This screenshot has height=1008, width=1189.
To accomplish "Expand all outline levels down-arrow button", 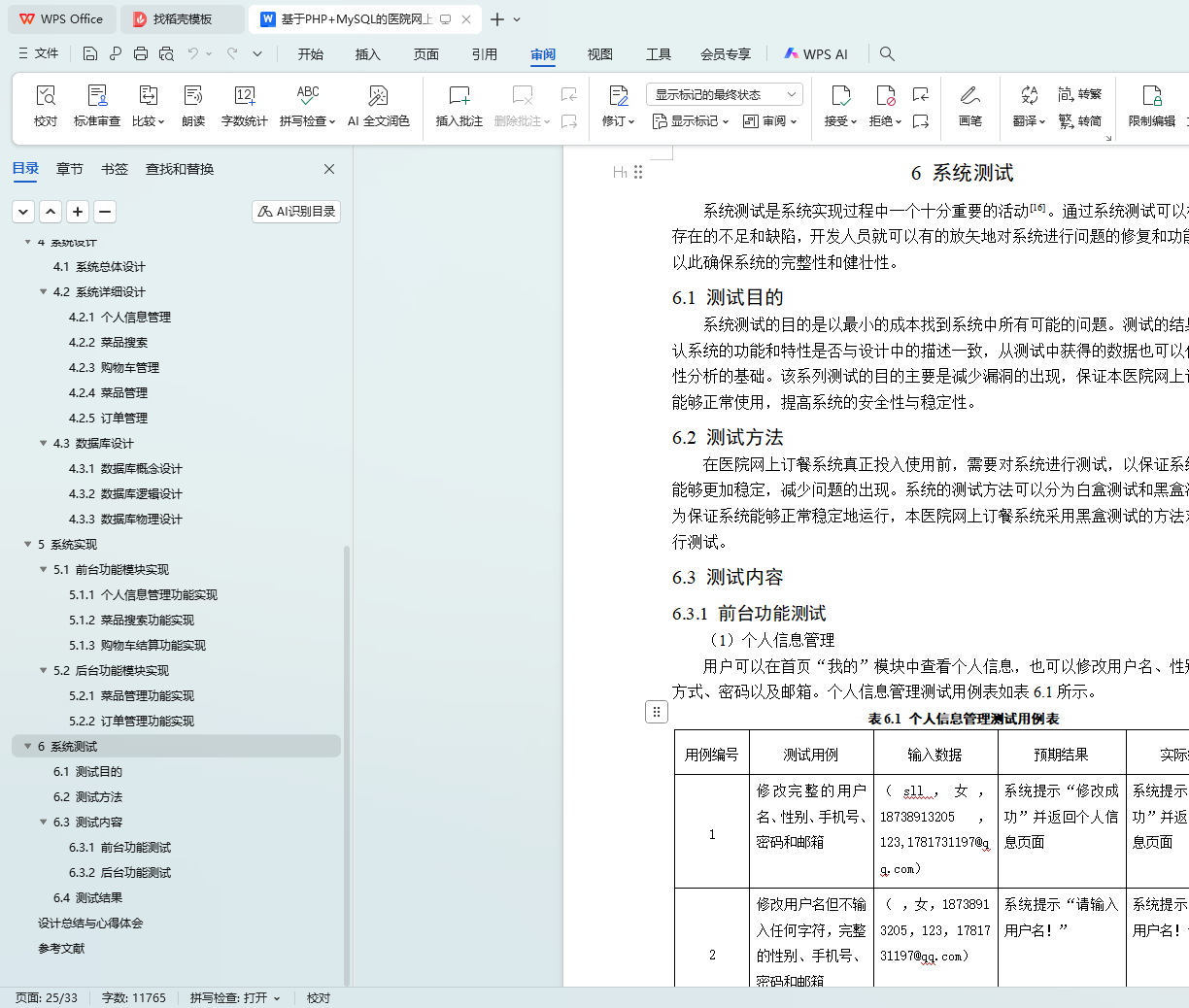I will 23,211.
